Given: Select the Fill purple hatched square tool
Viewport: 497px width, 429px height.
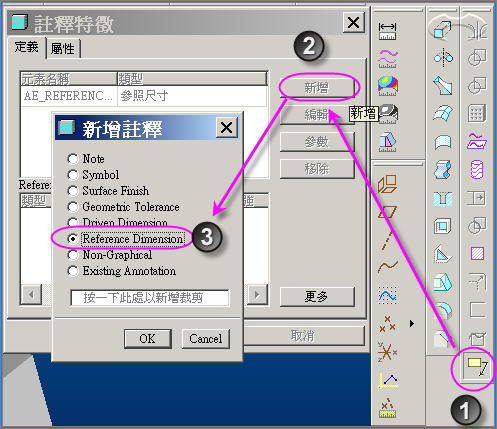Looking at the screenshot, I should [477, 254].
